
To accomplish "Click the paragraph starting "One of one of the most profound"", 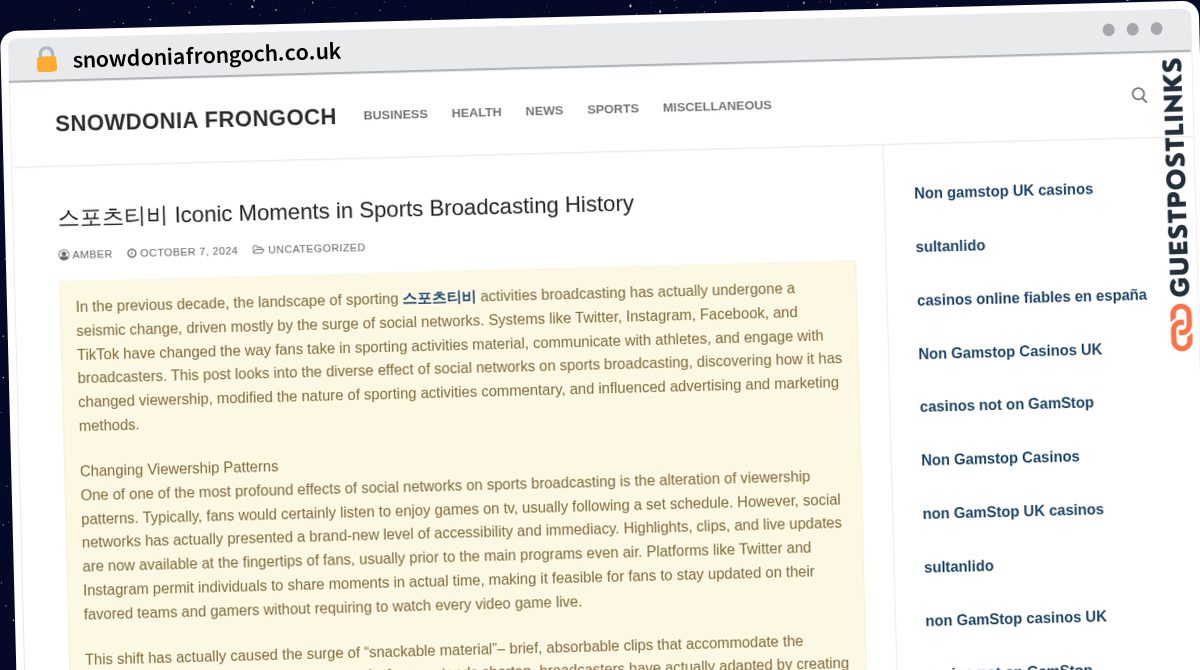I will pos(461,545).
